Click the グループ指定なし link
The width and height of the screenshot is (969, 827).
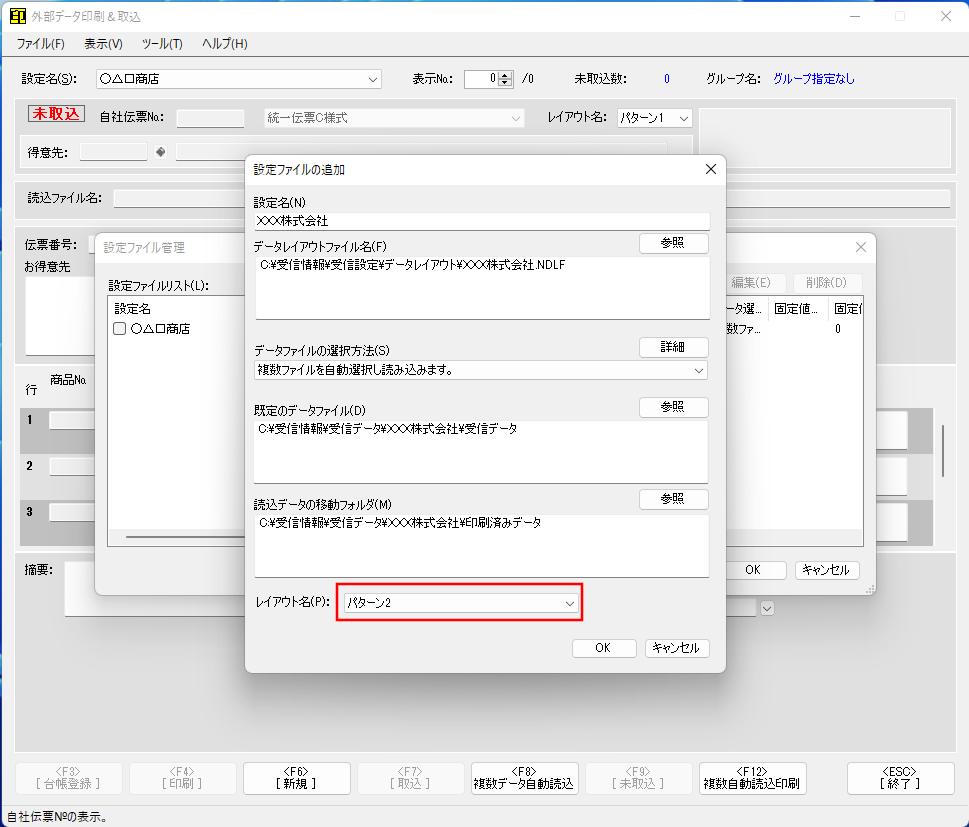(x=814, y=79)
